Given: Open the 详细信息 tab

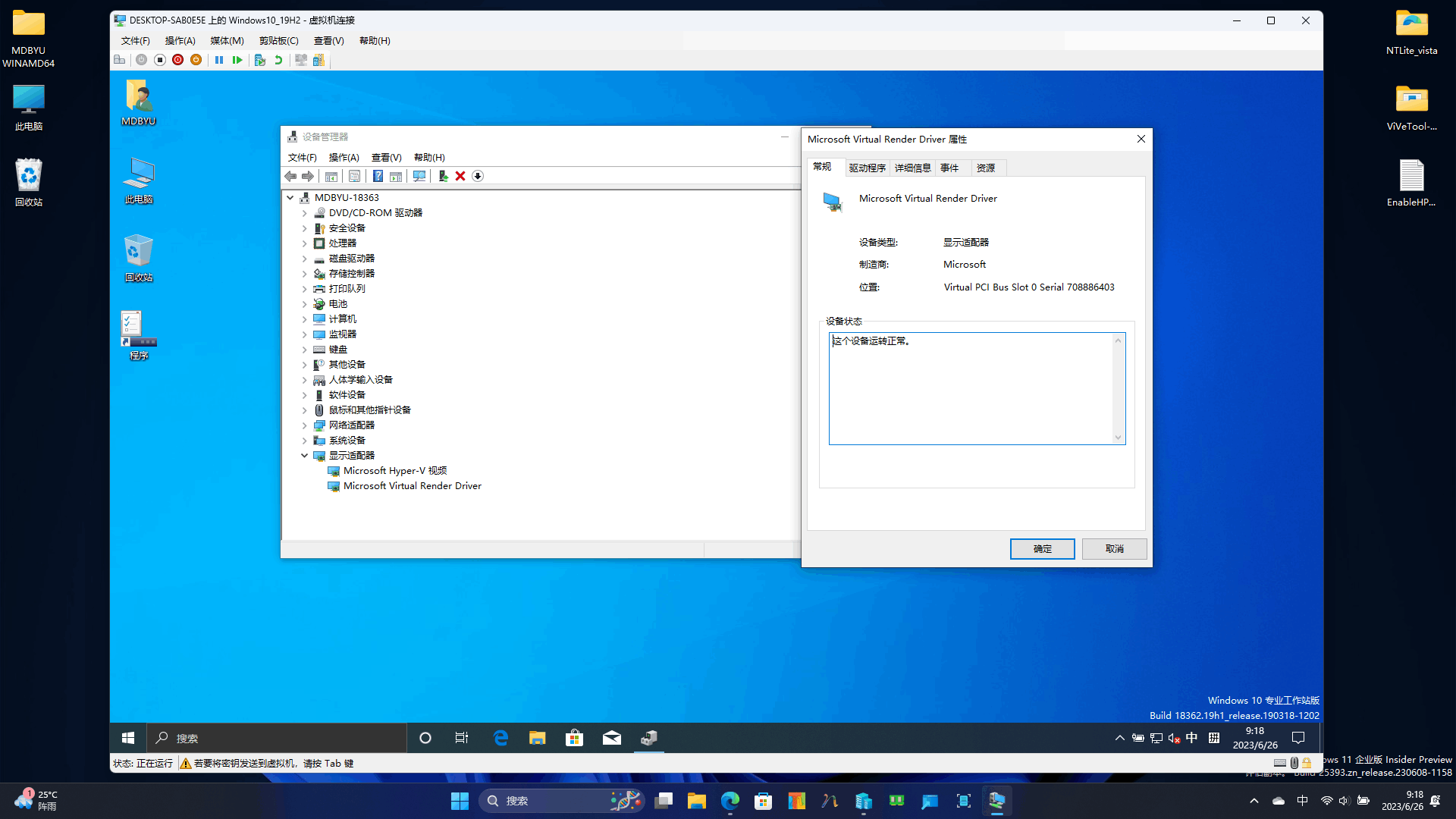Looking at the screenshot, I should point(912,168).
